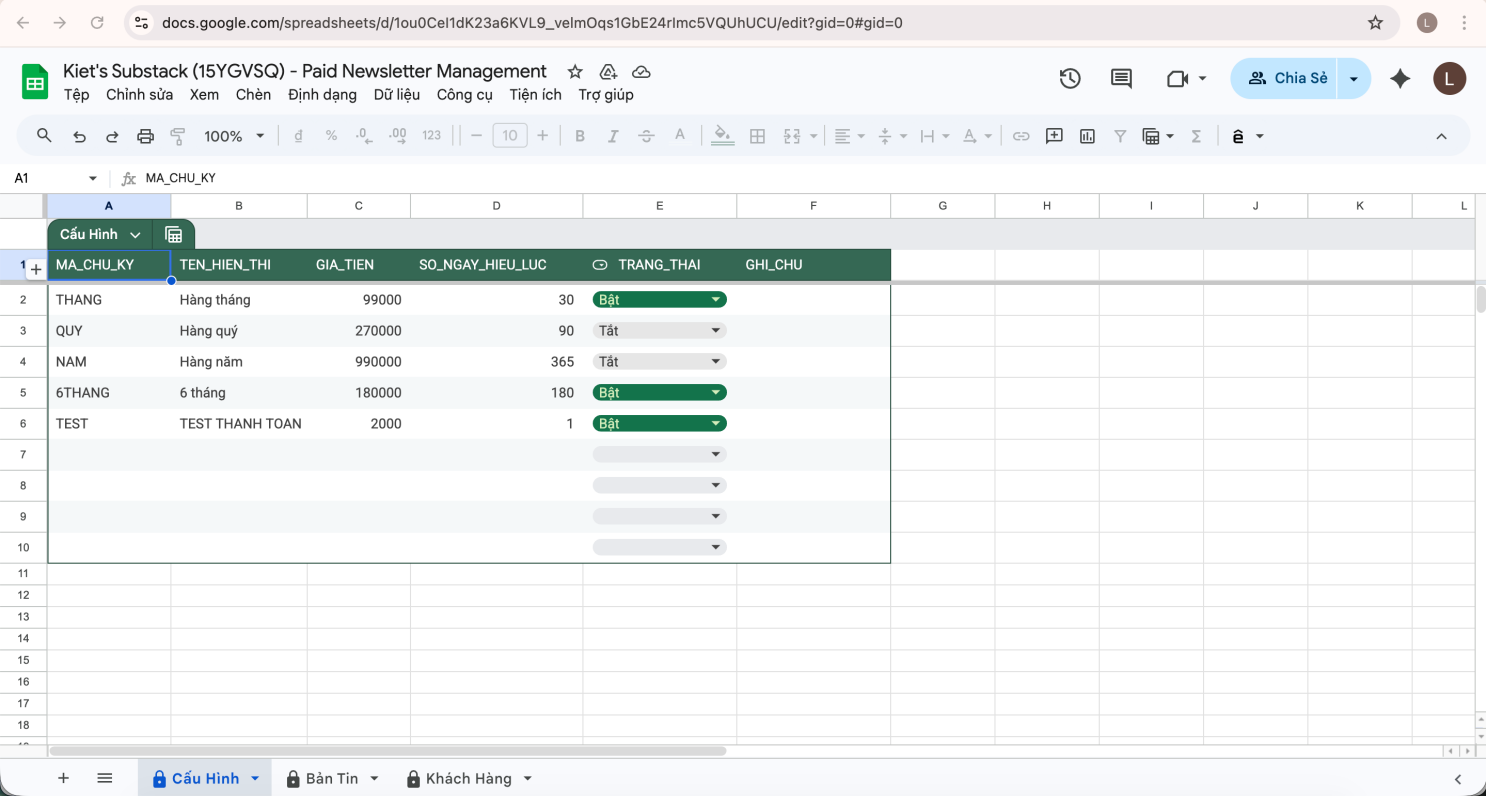Click the insert link icon

pyautogui.click(x=1021, y=136)
